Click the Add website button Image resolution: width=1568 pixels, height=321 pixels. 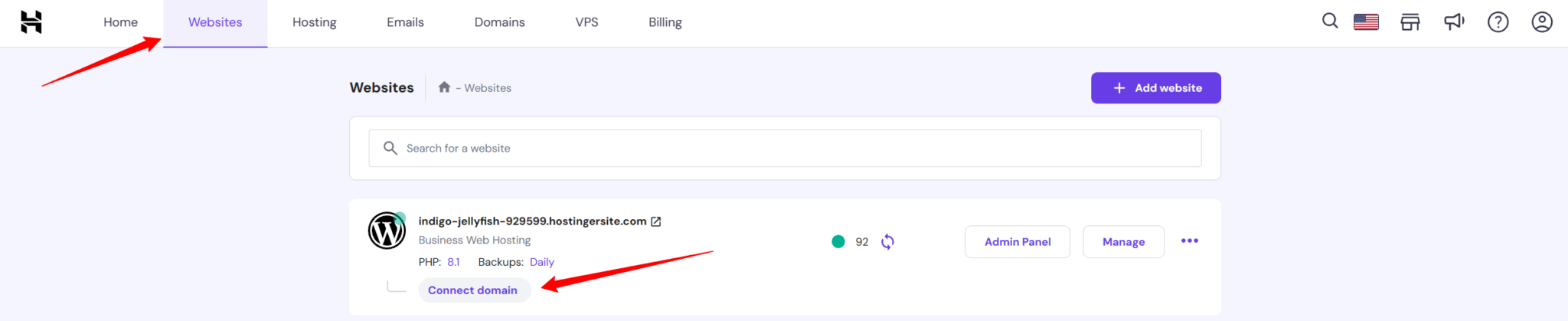(1155, 88)
